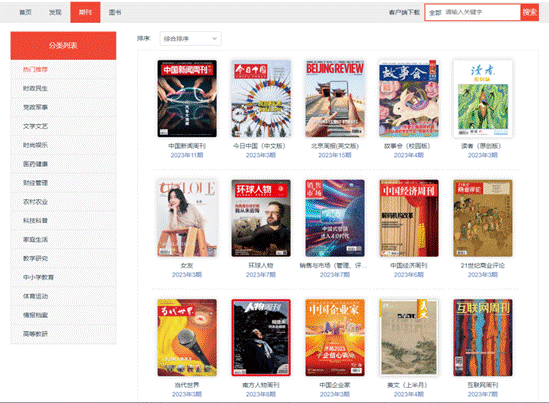Open the 当代世界 microphone cover
This screenshot has height=403, width=549.
(x=187, y=338)
